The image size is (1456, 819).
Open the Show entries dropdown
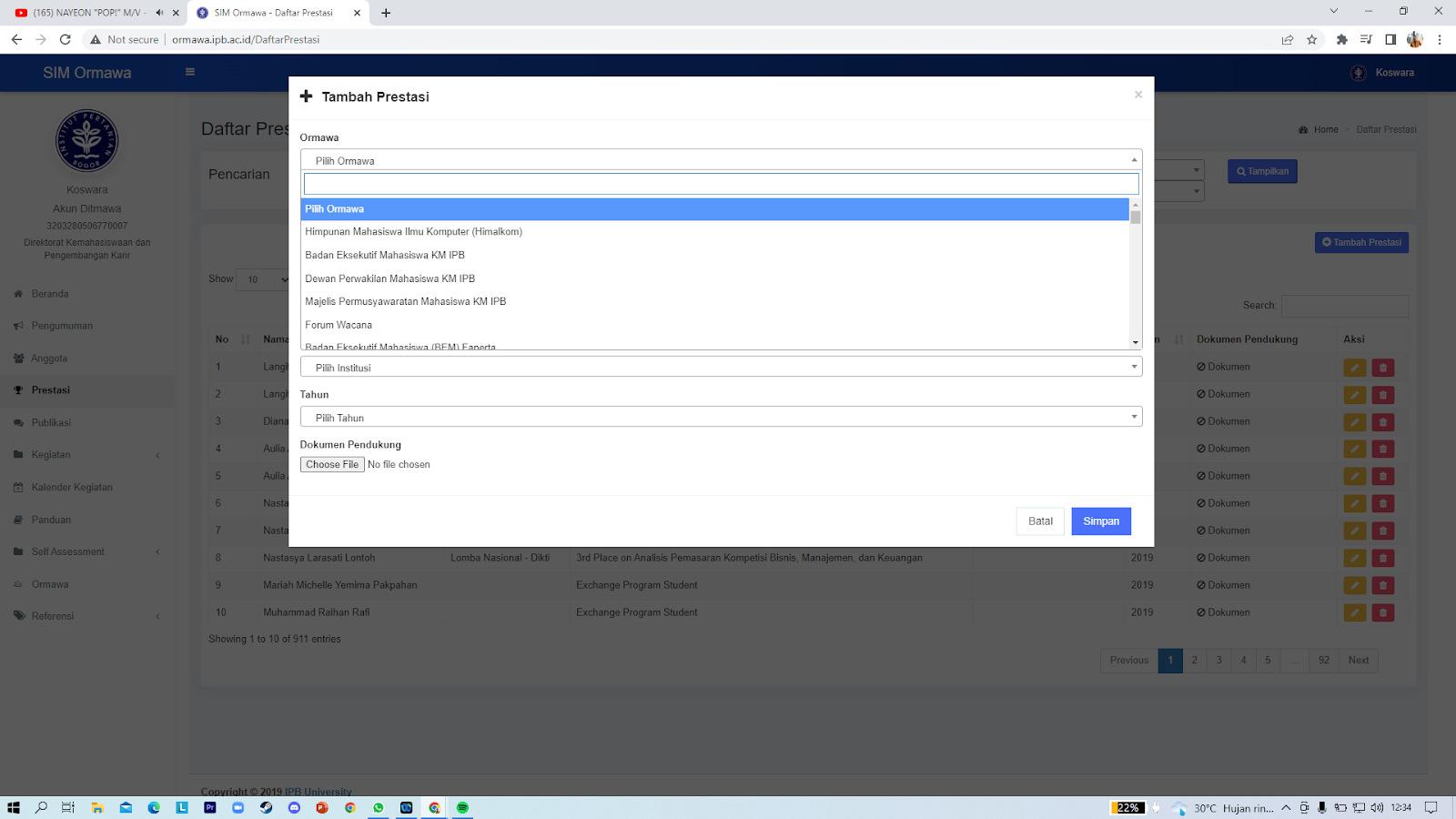coord(266,279)
